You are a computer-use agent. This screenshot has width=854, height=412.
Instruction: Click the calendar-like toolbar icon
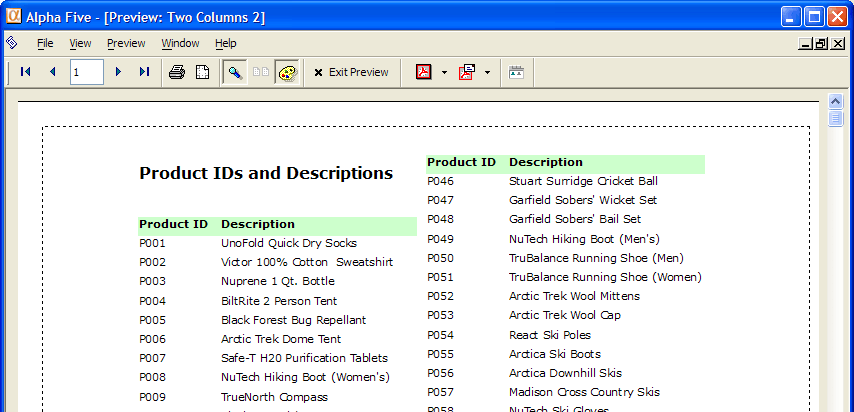(x=516, y=72)
